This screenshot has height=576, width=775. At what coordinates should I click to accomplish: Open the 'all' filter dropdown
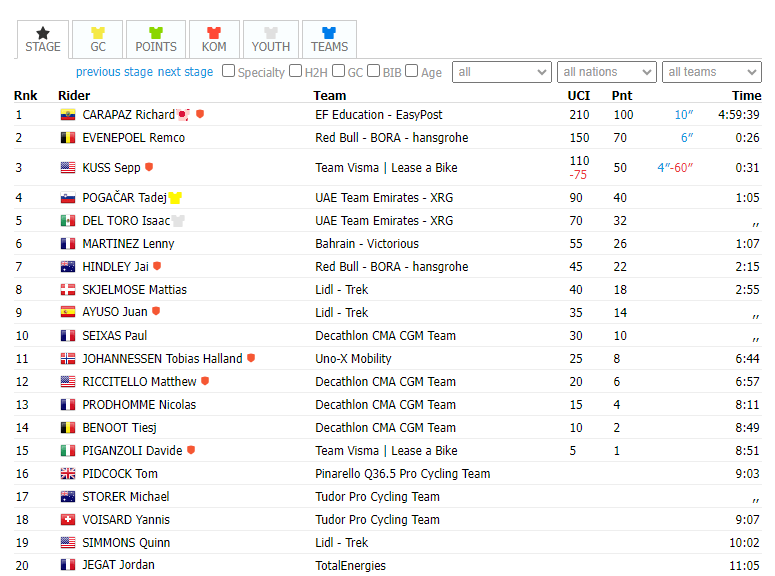click(502, 72)
